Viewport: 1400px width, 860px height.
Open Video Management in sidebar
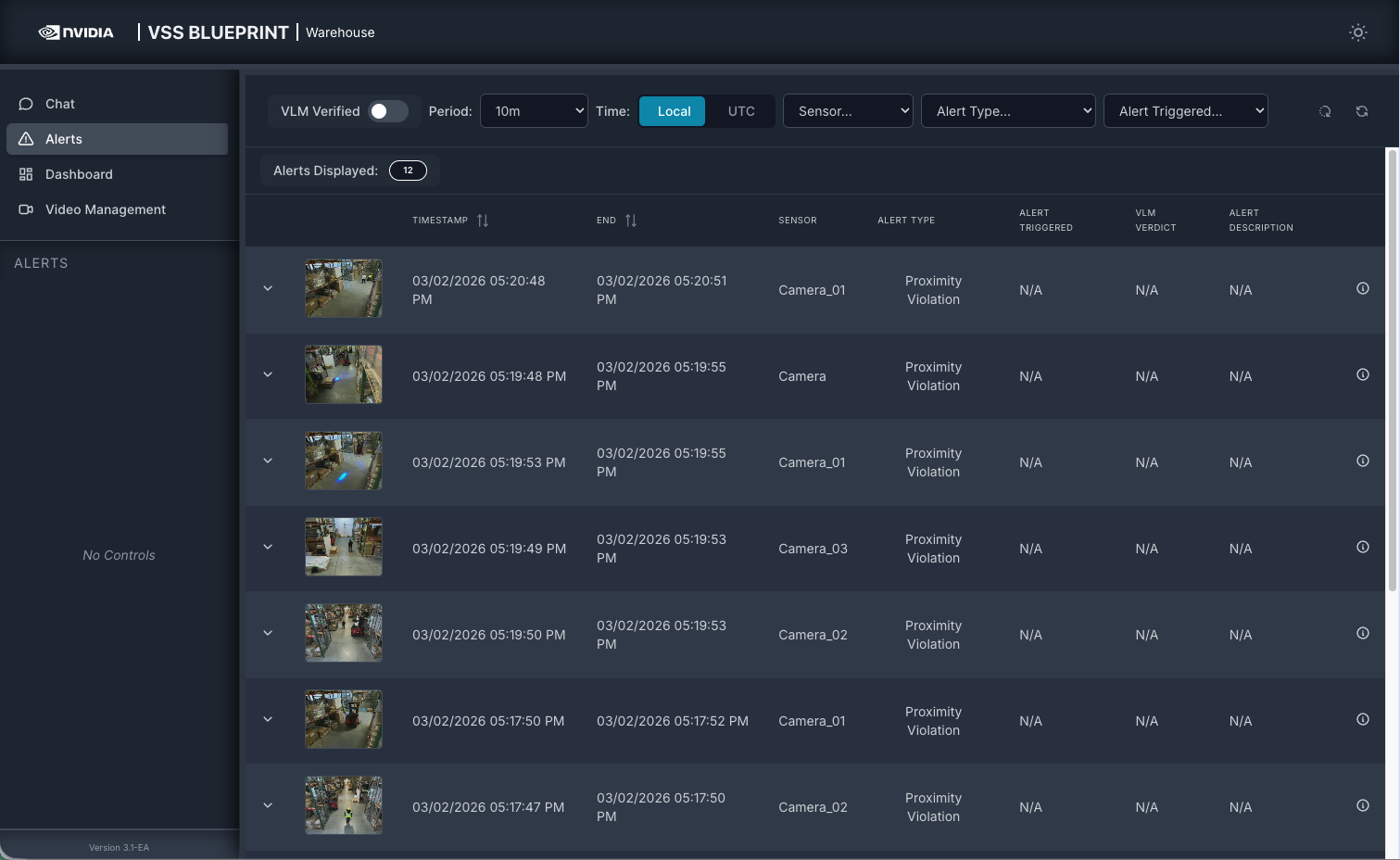click(105, 209)
